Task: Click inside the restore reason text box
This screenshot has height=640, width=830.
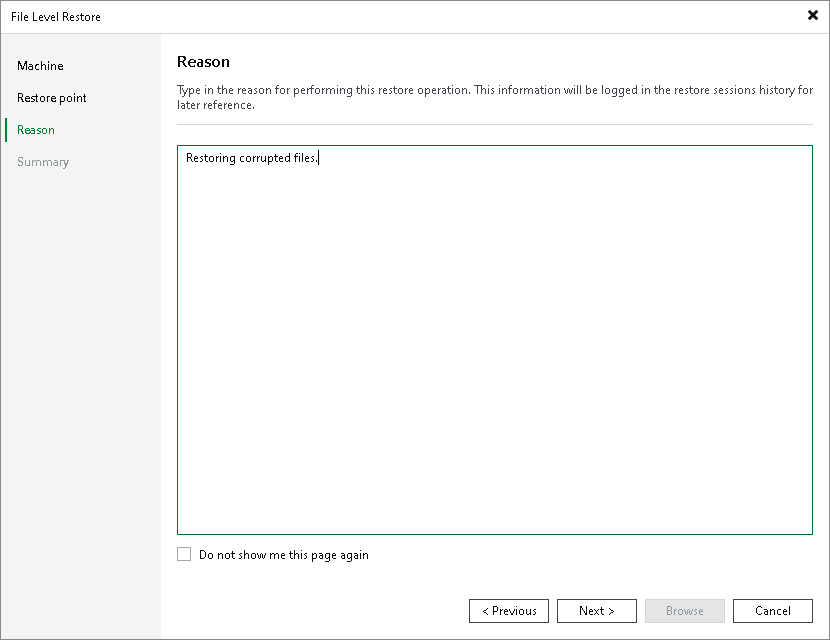Action: (x=494, y=340)
